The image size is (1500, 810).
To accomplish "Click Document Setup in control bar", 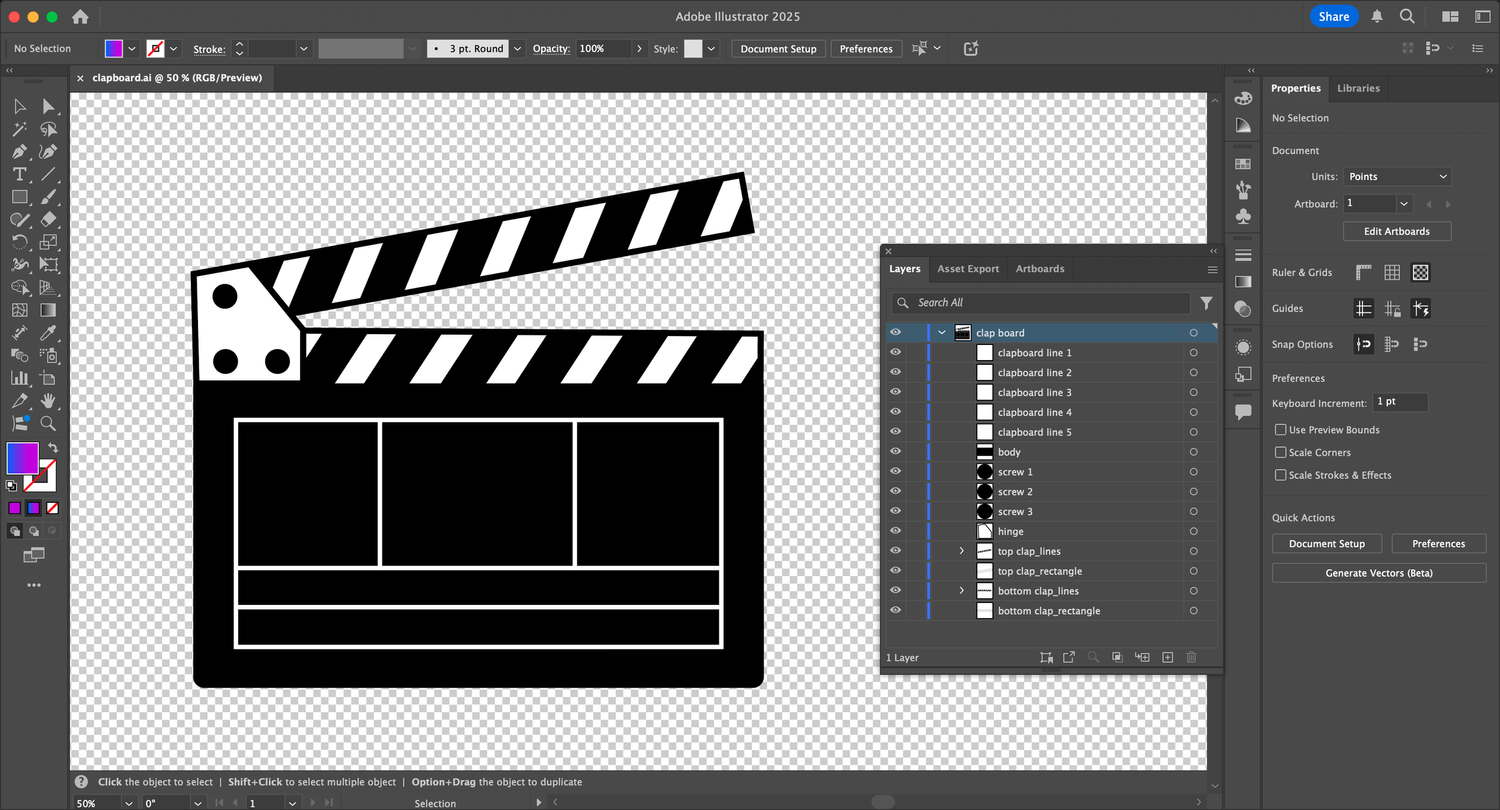I will click(779, 48).
